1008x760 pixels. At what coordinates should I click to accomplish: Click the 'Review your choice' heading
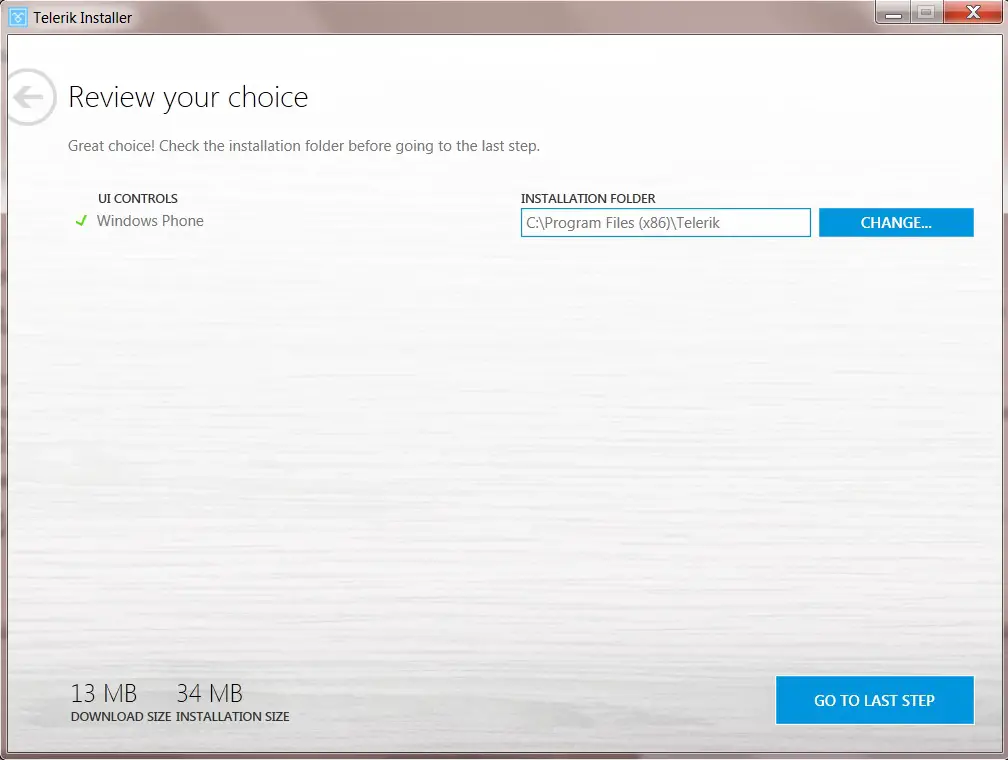coord(188,98)
